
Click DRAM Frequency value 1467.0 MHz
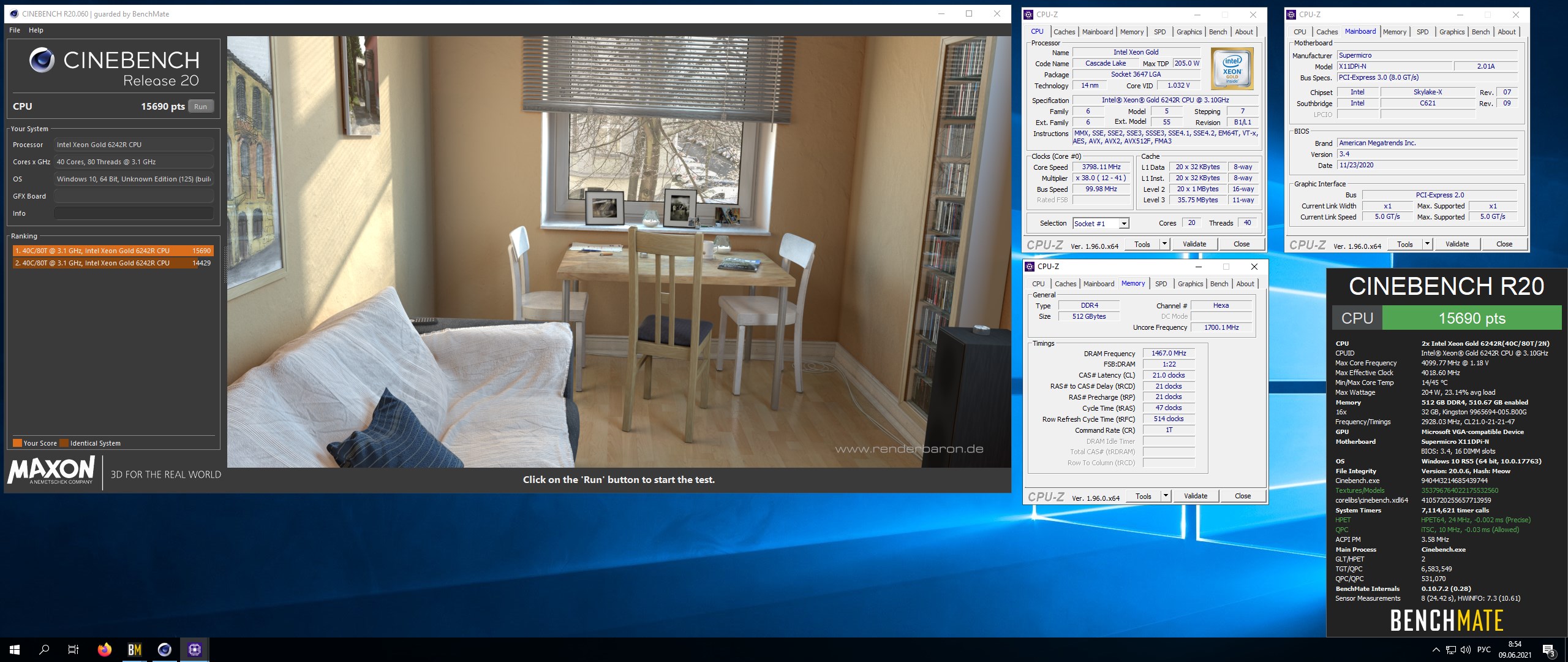[1169, 354]
